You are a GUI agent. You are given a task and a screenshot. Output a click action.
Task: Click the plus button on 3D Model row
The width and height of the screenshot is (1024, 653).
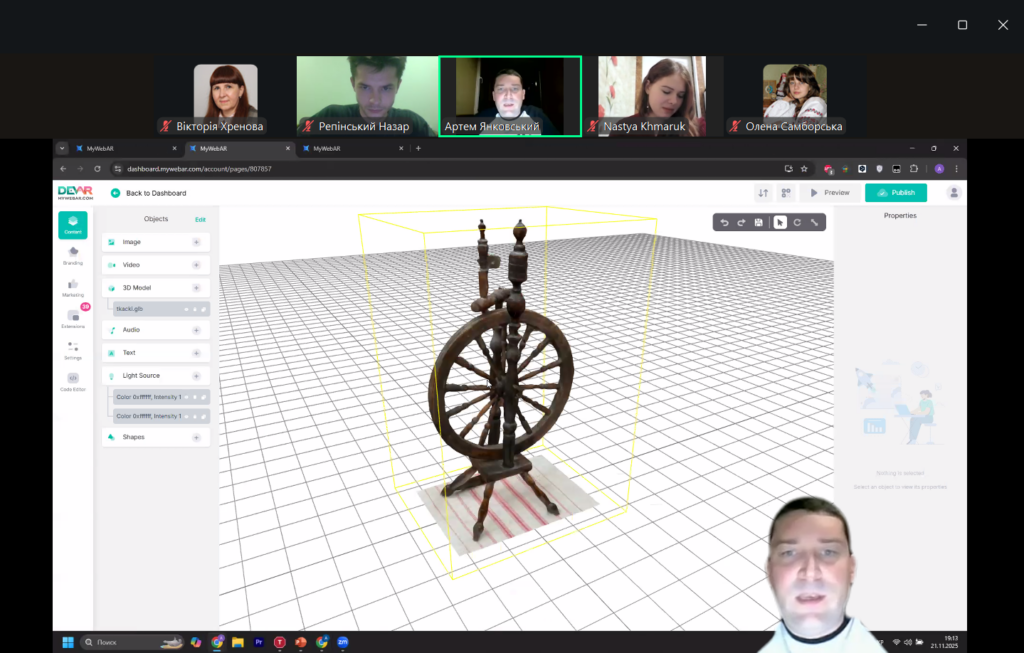click(x=196, y=287)
